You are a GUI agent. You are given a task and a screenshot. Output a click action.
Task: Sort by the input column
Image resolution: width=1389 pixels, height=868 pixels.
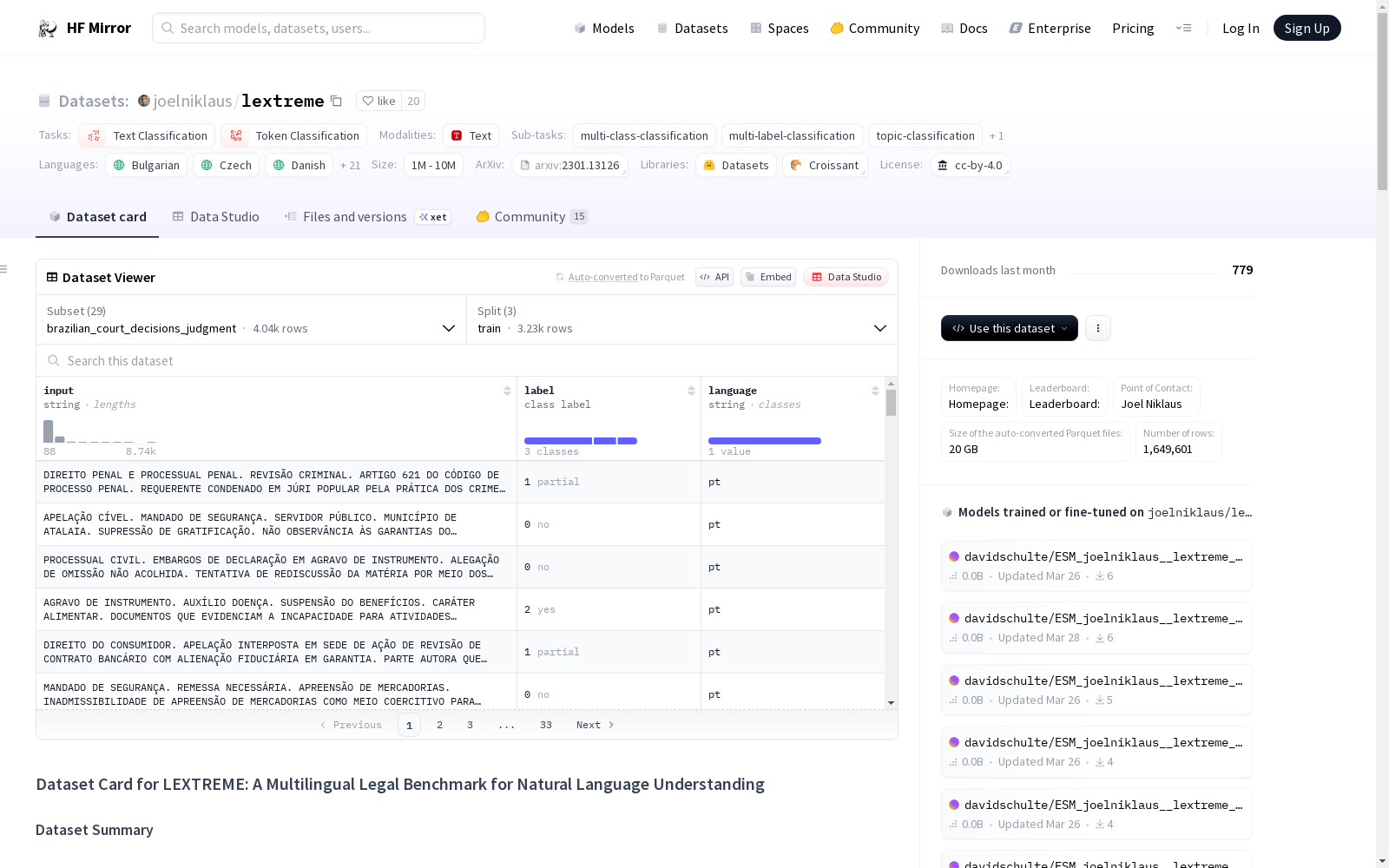(x=507, y=391)
